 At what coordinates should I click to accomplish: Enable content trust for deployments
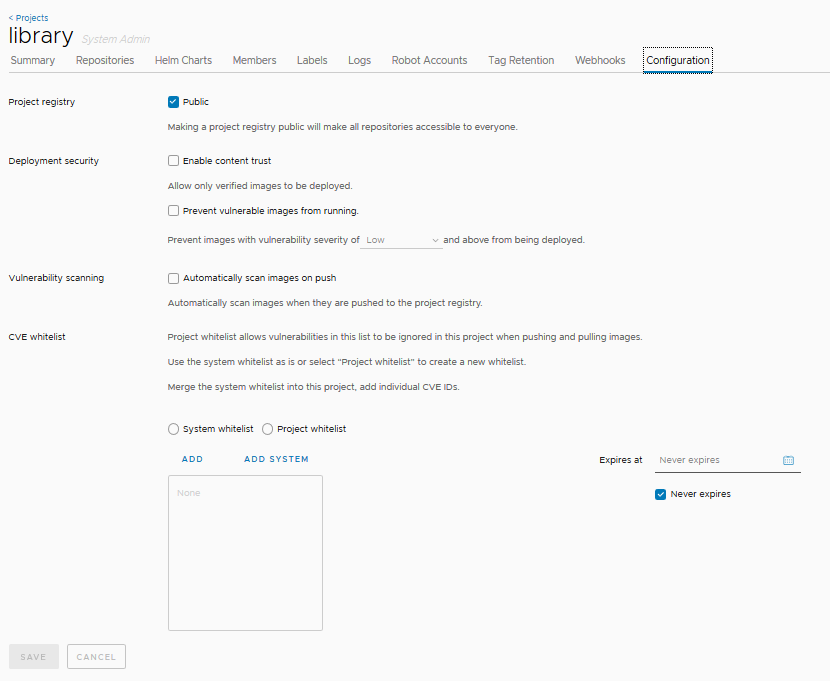pyautogui.click(x=173, y=160)
